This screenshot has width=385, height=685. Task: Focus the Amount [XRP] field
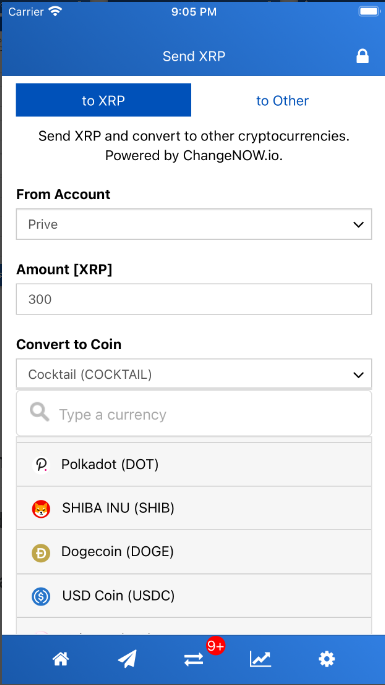[194, 299]
